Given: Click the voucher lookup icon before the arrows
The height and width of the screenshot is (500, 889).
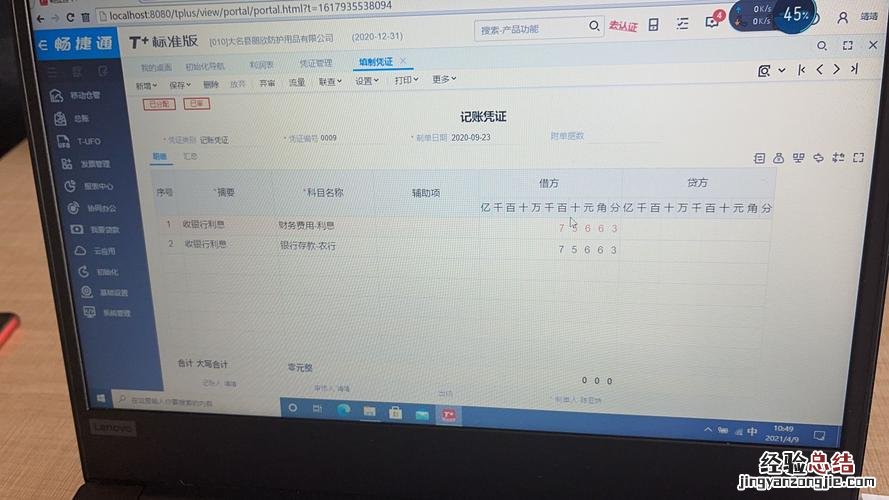Looking at the screenshot, I should click(764, 71).
